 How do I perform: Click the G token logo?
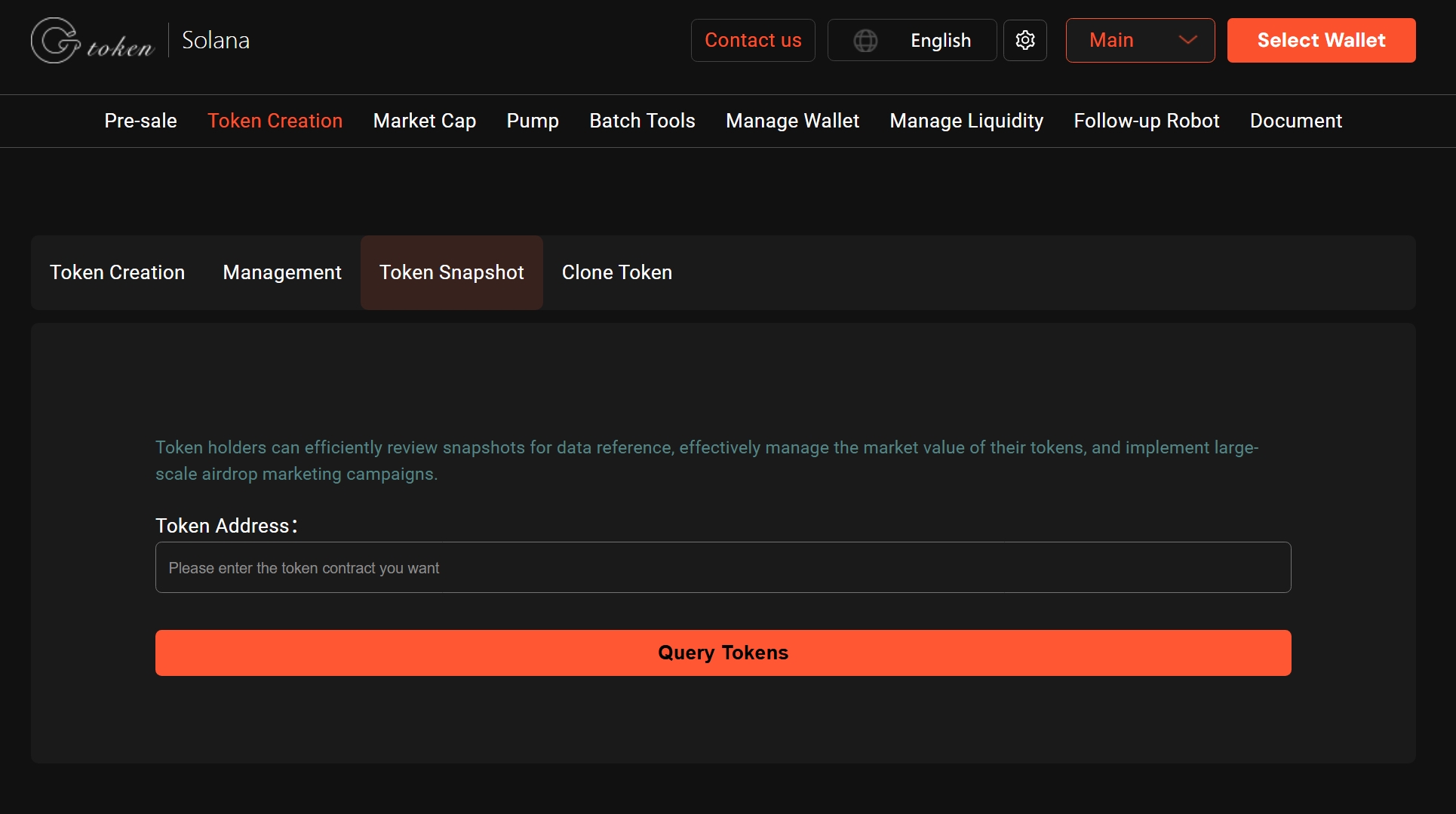(x=92, y=41)
